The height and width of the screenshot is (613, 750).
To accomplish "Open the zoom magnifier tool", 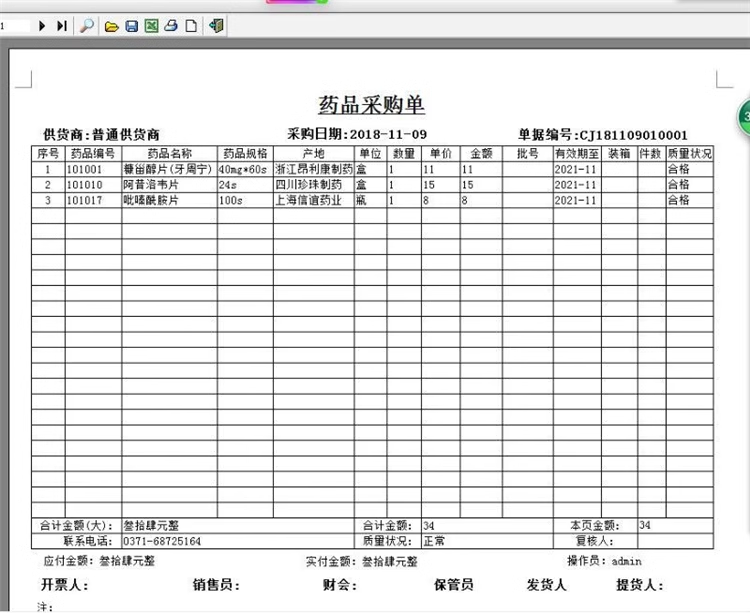I will (x=87, y=26).
